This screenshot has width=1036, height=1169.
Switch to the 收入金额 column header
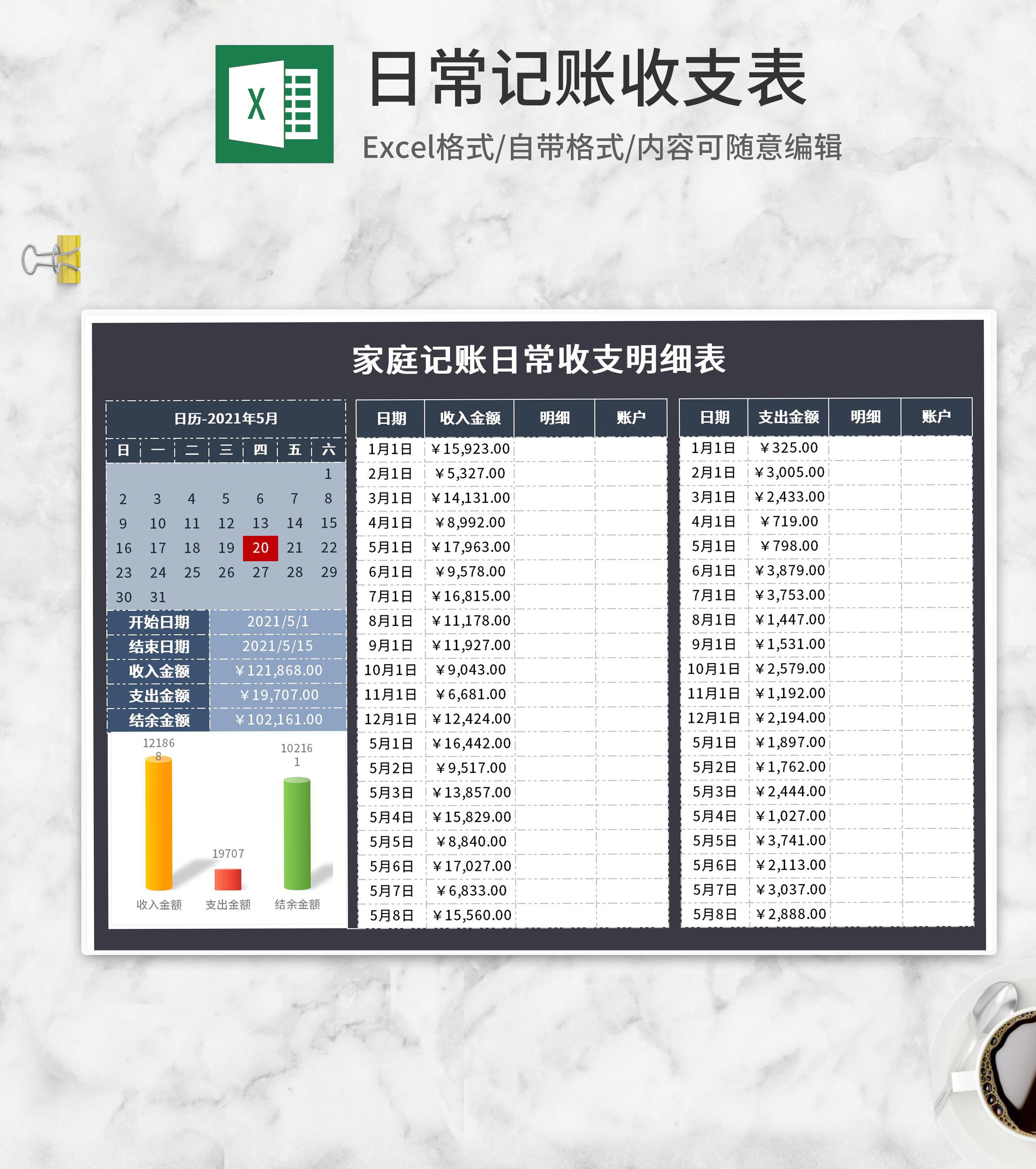tap(470, 418)
